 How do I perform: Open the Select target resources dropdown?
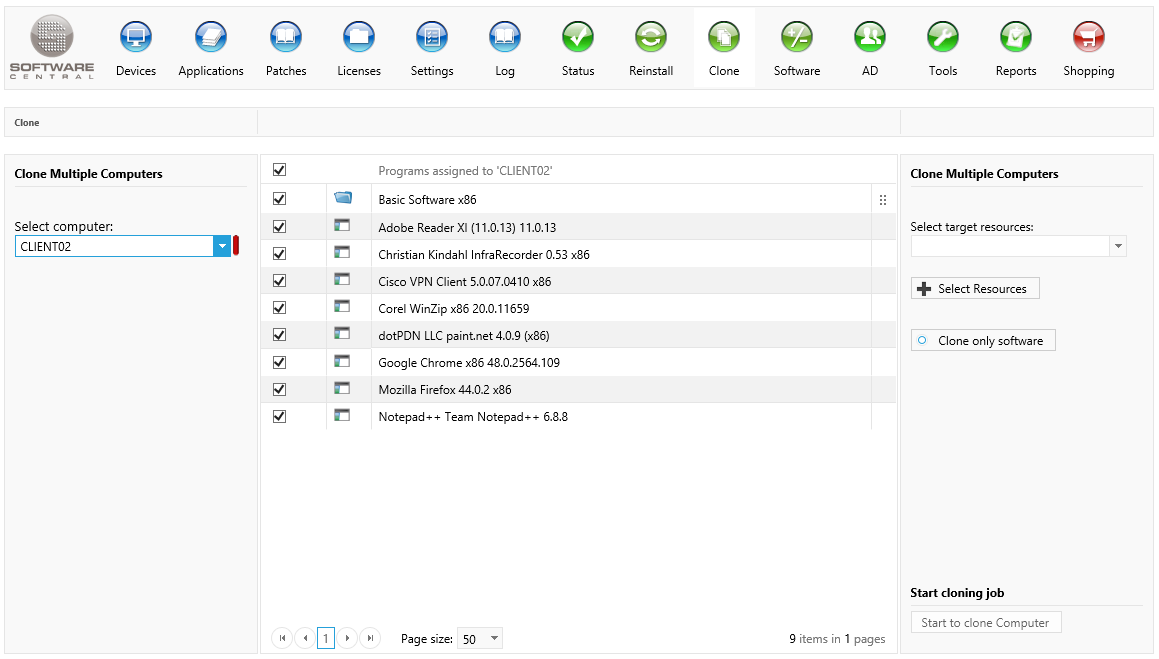point(1118,246)
